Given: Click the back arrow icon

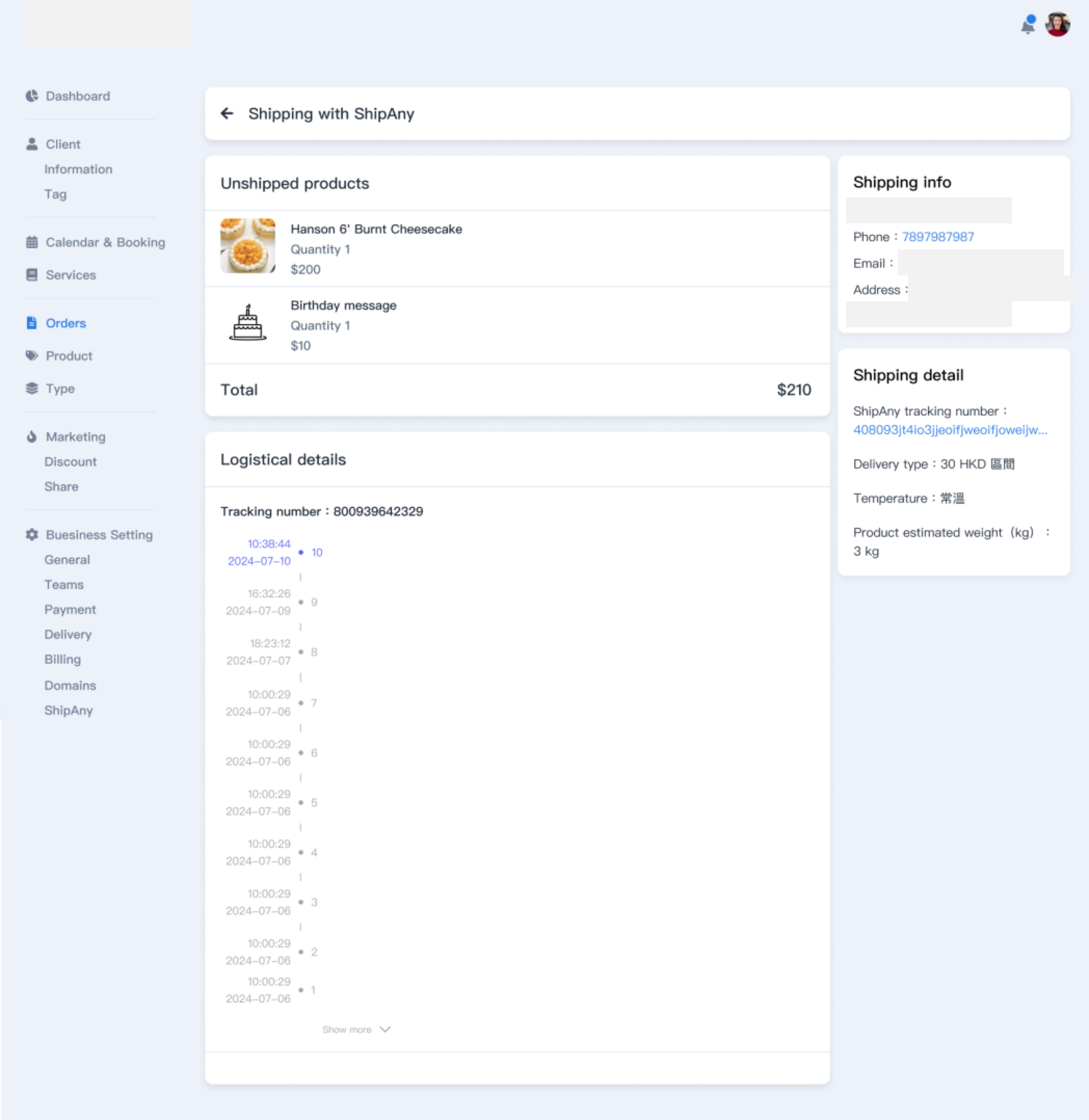Looking at the screenshot, I should click(x=227, y=113).
